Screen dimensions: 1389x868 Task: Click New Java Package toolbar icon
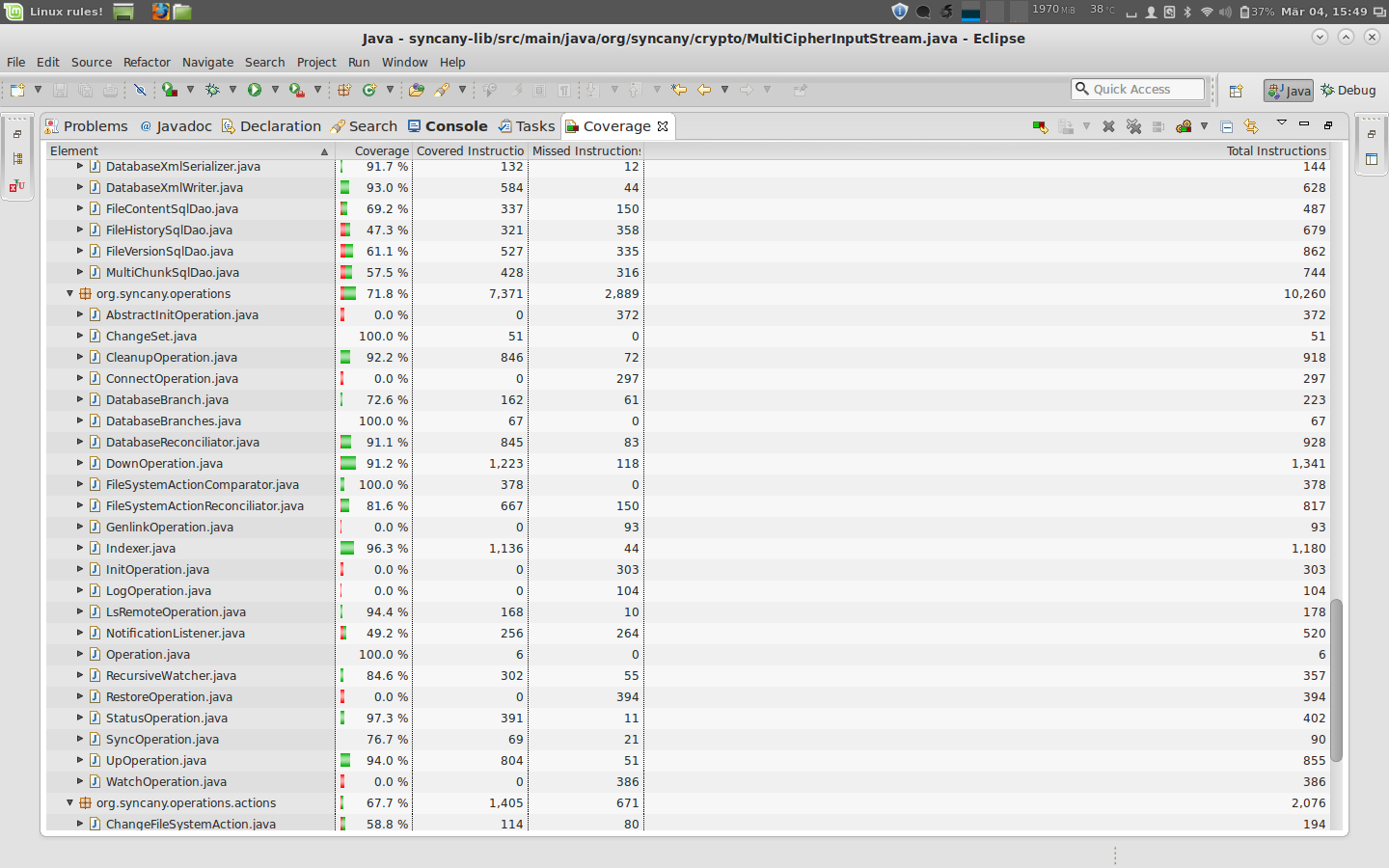click(344, 90)
